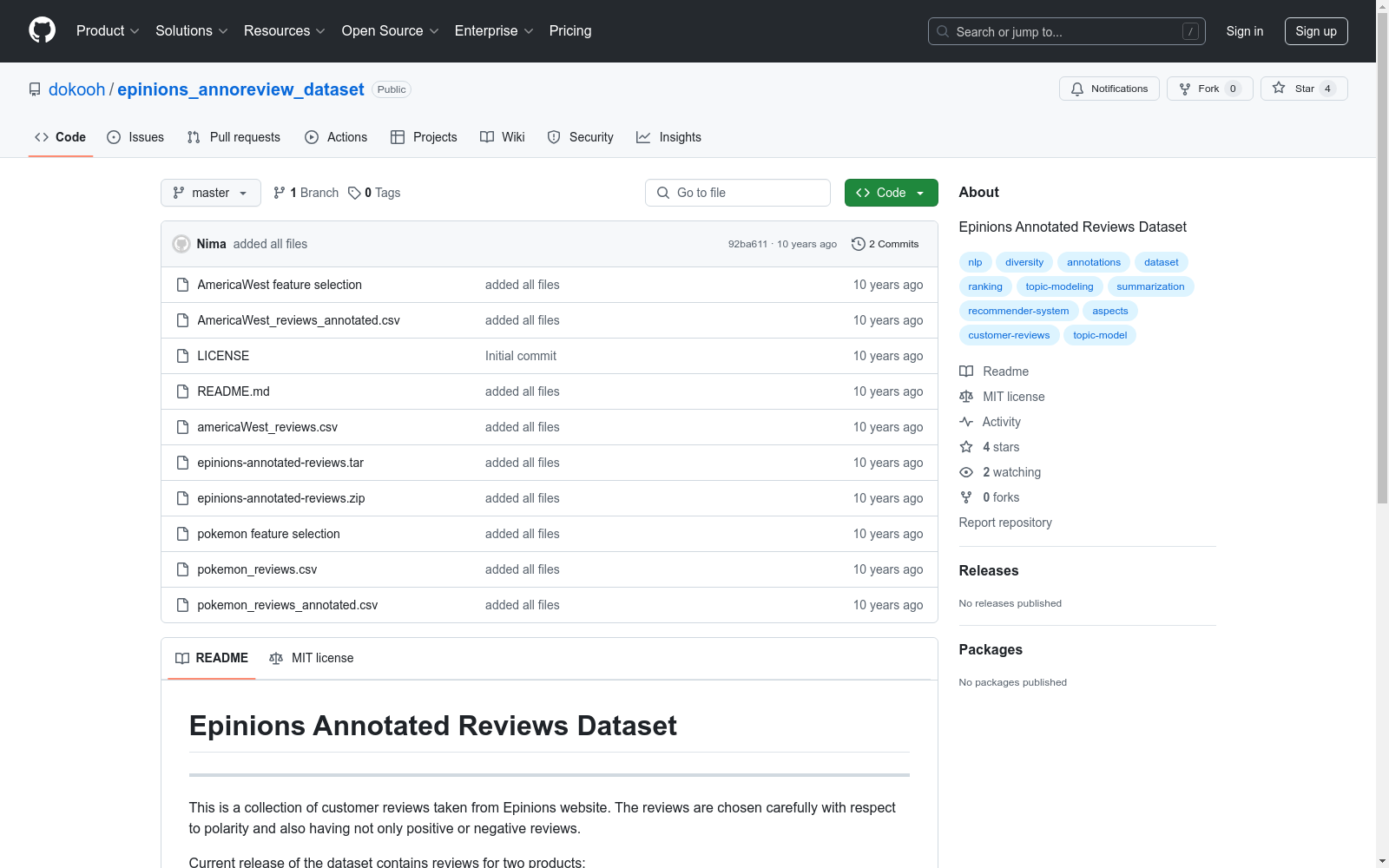Expand the Enterprise menu
Viewport: 1389px width, 868px height.
[494, 31]
